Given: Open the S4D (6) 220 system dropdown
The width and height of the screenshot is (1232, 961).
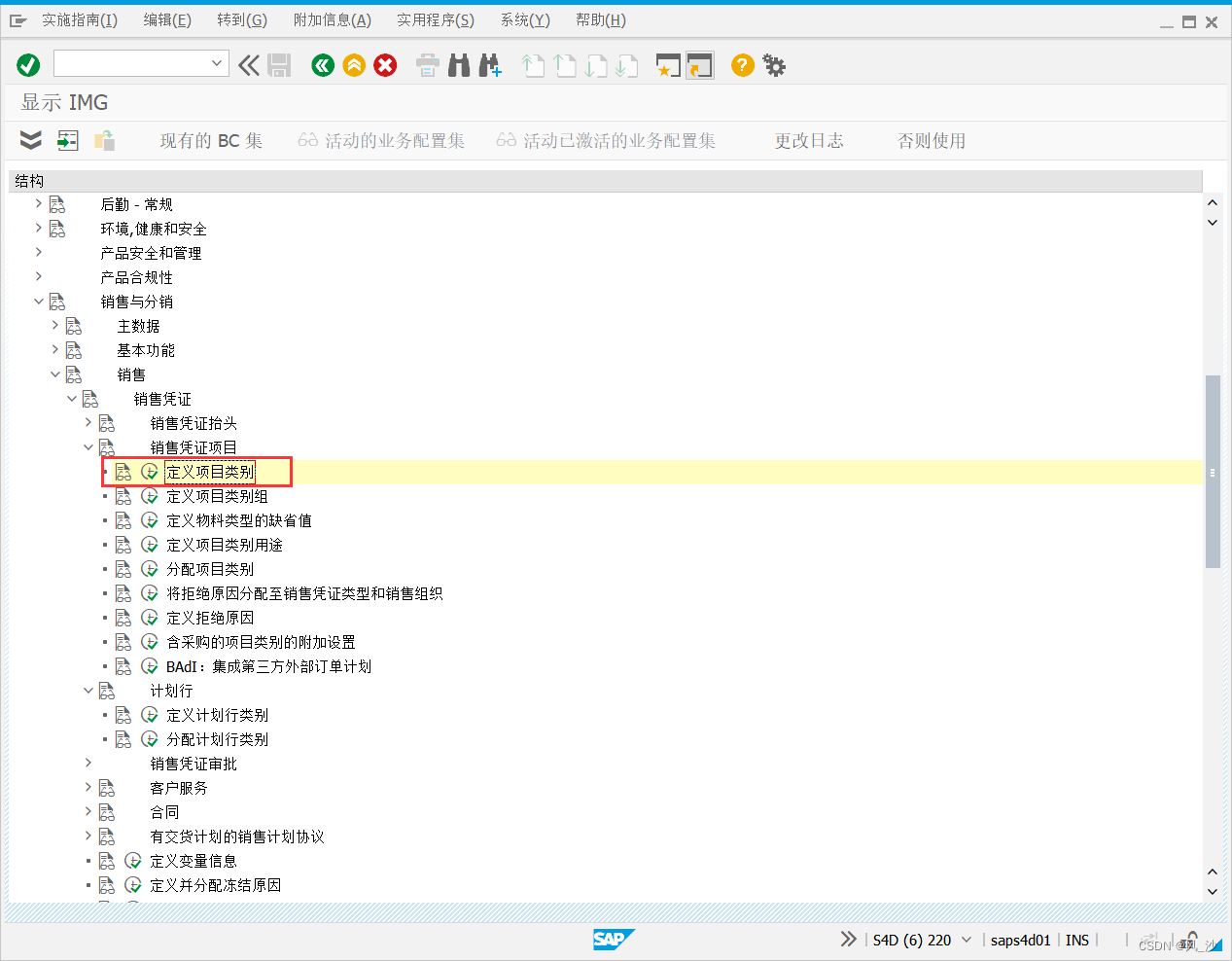Looking at the screenshot, I should pos(966,940).
